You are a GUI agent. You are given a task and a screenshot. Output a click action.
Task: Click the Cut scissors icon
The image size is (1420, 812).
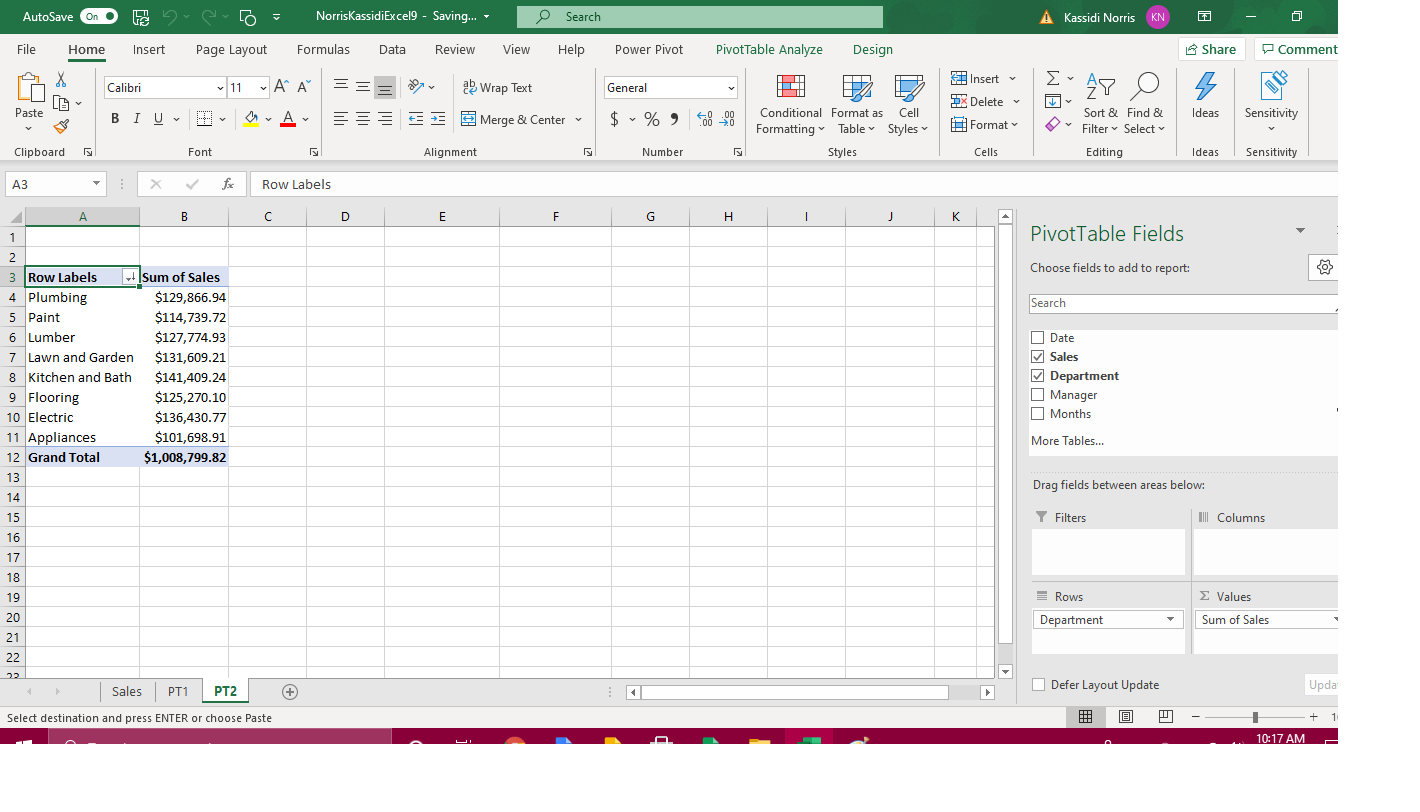click(x=61, y=80)
